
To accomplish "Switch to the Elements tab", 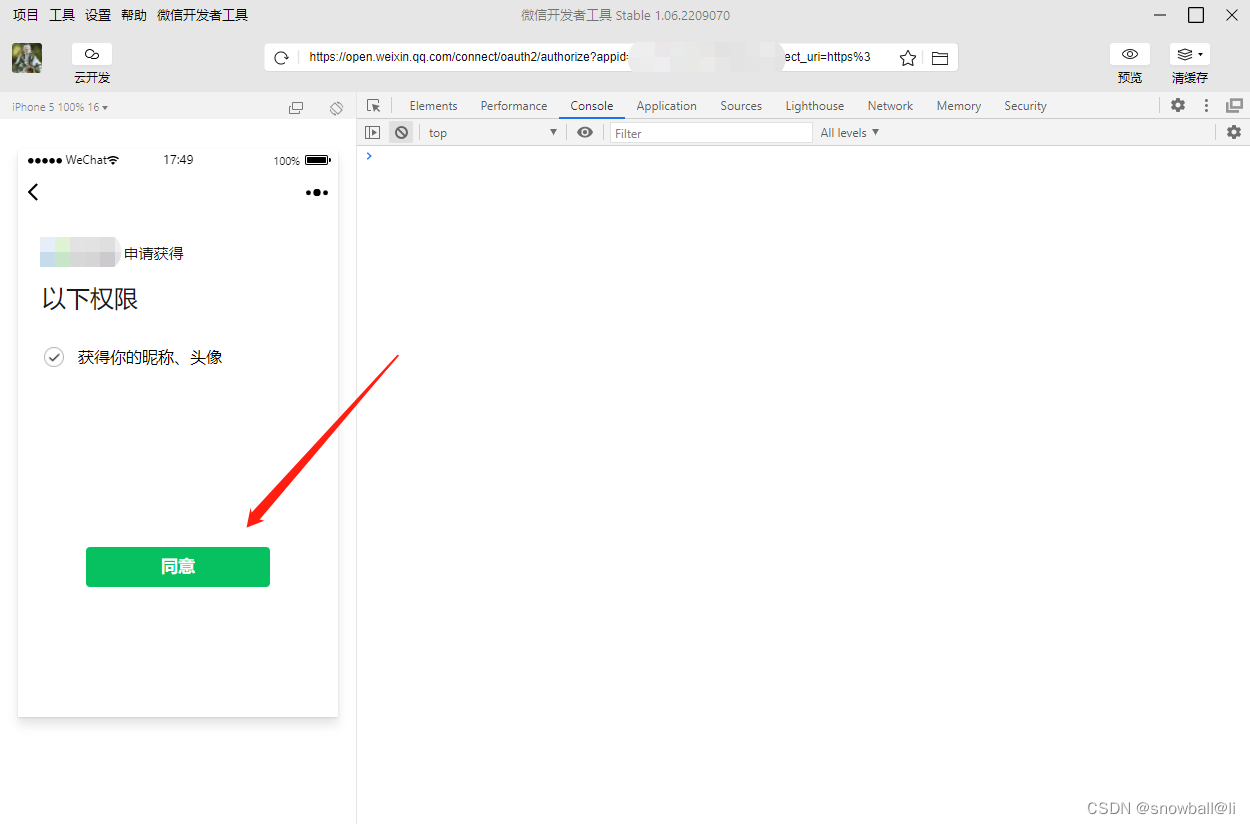I will pyautogui.click(x=433, y=106).
